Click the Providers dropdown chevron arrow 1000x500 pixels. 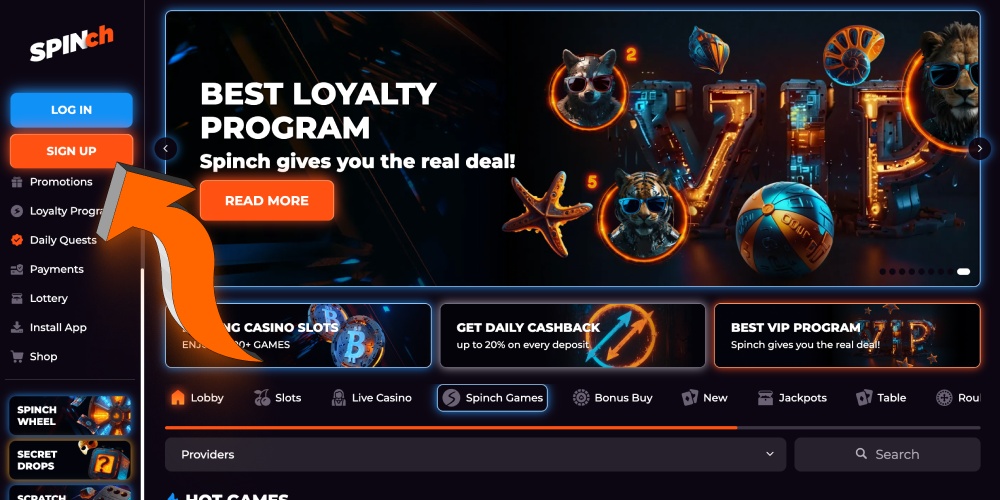pyautogui.click(x=770, y=454)
